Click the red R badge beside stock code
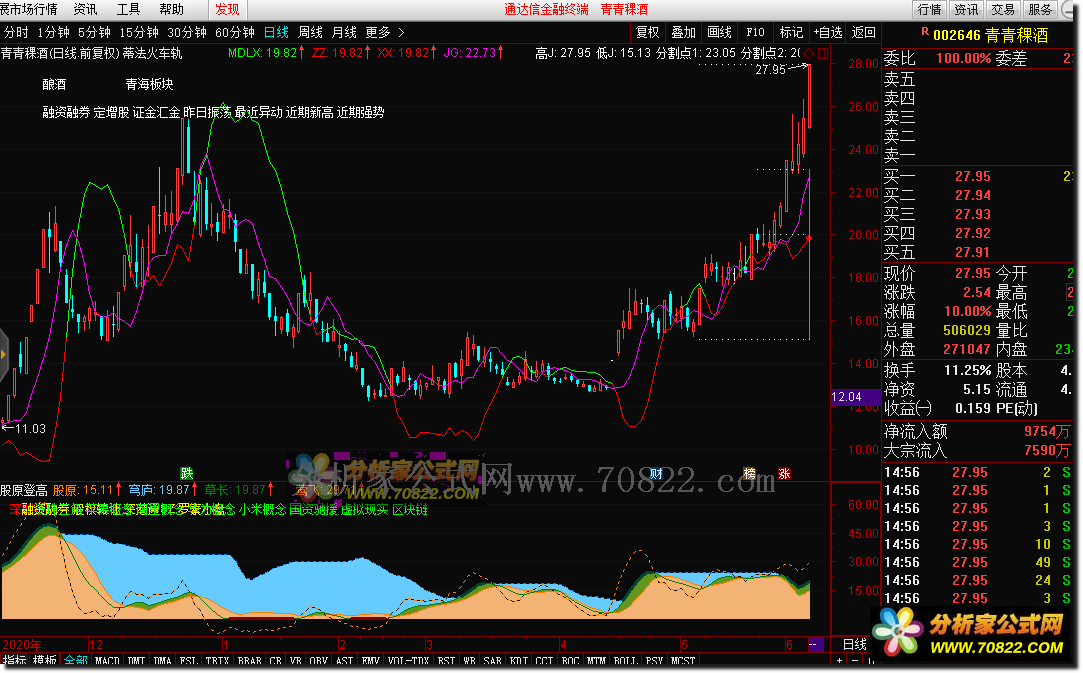This screenshot has width=1083, height=673. pos(925,32)
